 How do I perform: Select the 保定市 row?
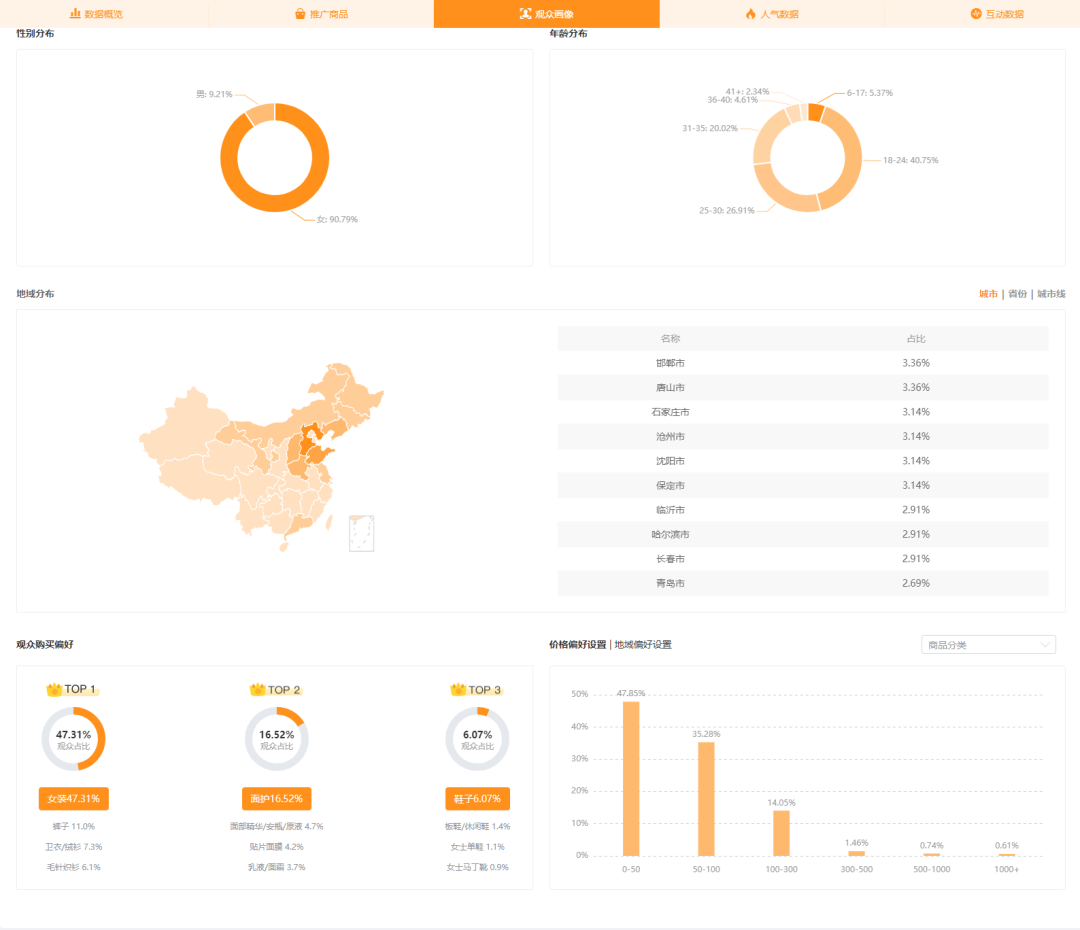(x=803, y=486)
